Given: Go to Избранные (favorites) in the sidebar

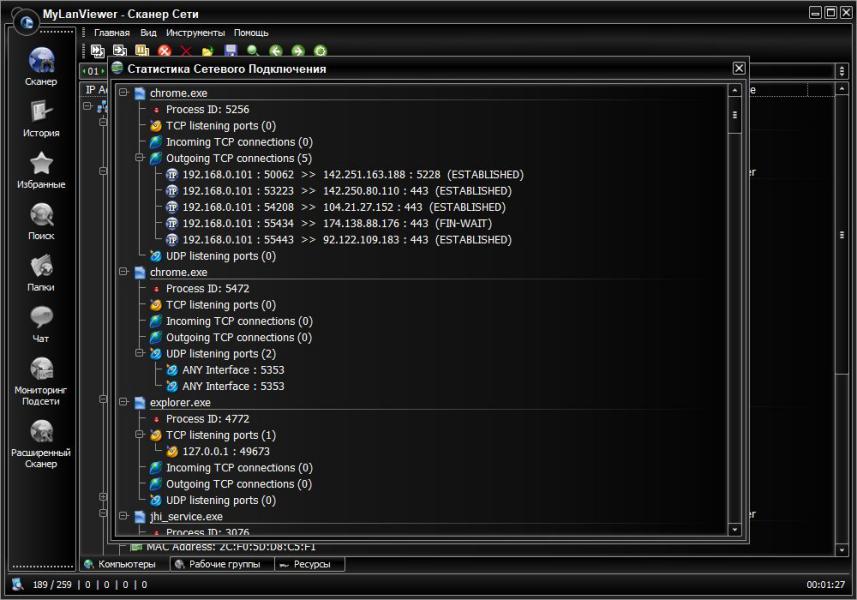Looking at the screenshot, I should 41,169.
